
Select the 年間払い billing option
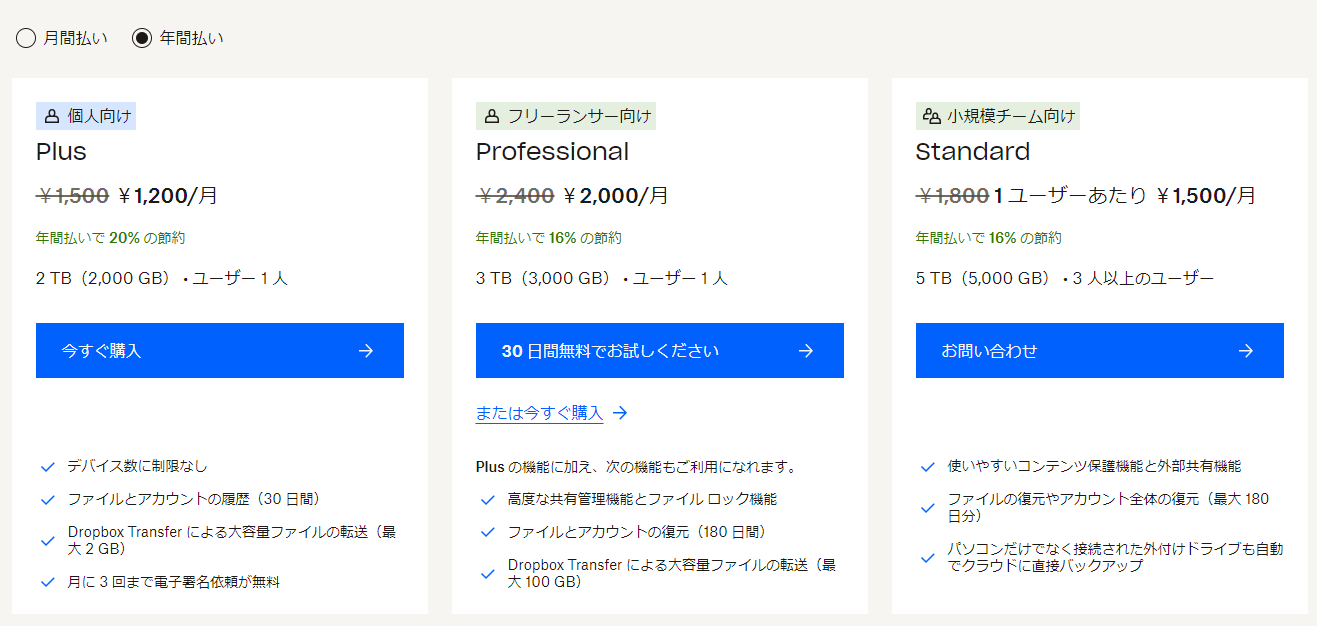tap(178, 38)
